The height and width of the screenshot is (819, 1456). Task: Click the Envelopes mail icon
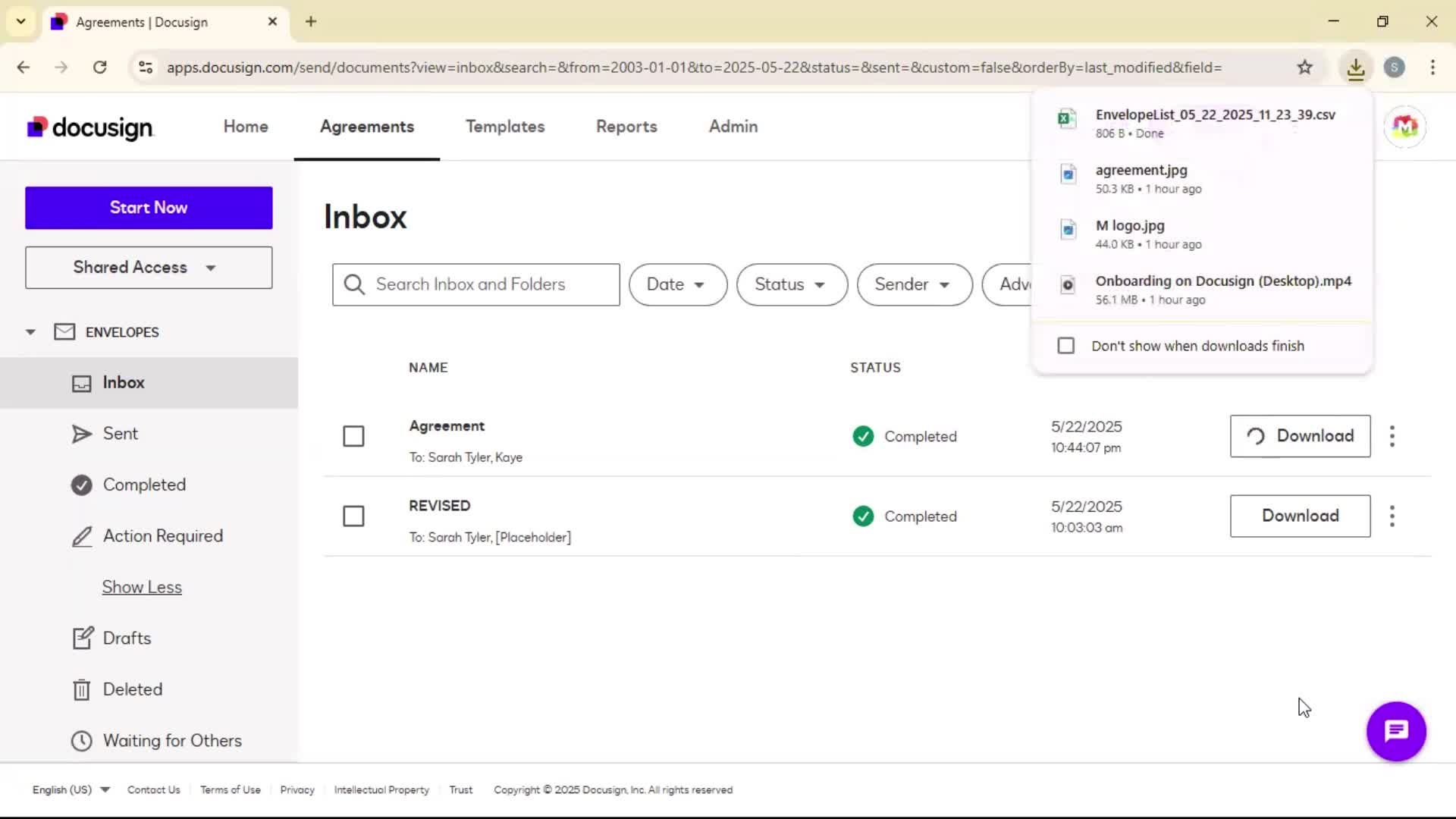pyautogui.click(x=64, y=332)
